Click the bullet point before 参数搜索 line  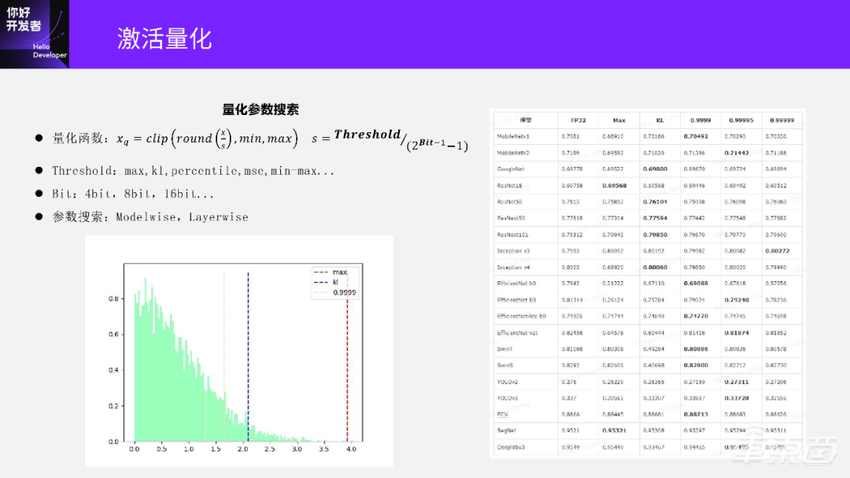pyautogui.click(x=39, y=216)
